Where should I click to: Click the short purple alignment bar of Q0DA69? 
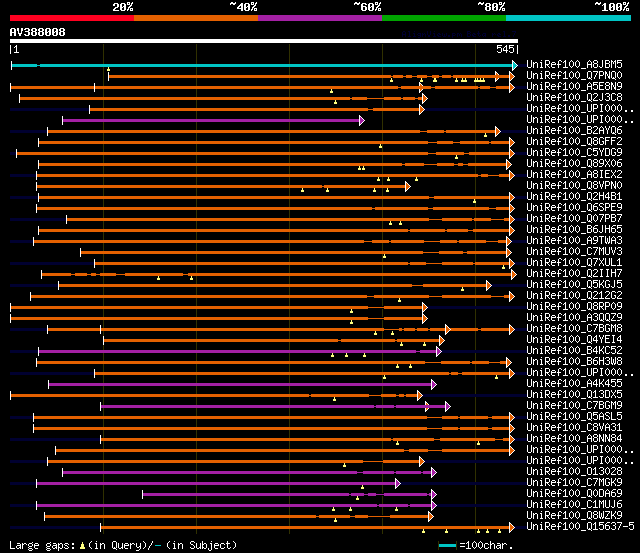click(x=289, y=495)
